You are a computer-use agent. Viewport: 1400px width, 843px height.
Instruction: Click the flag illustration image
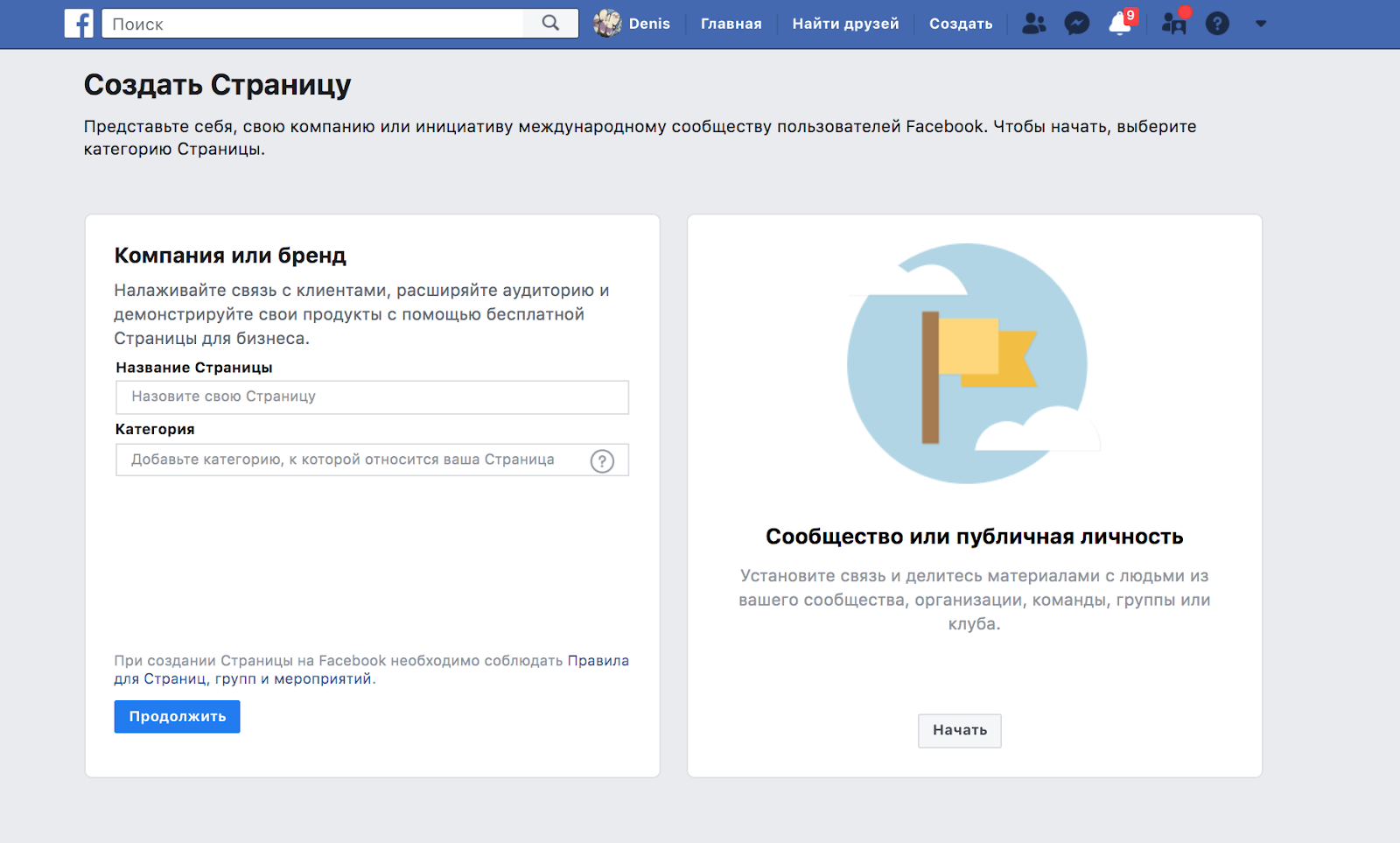(973, 362)
